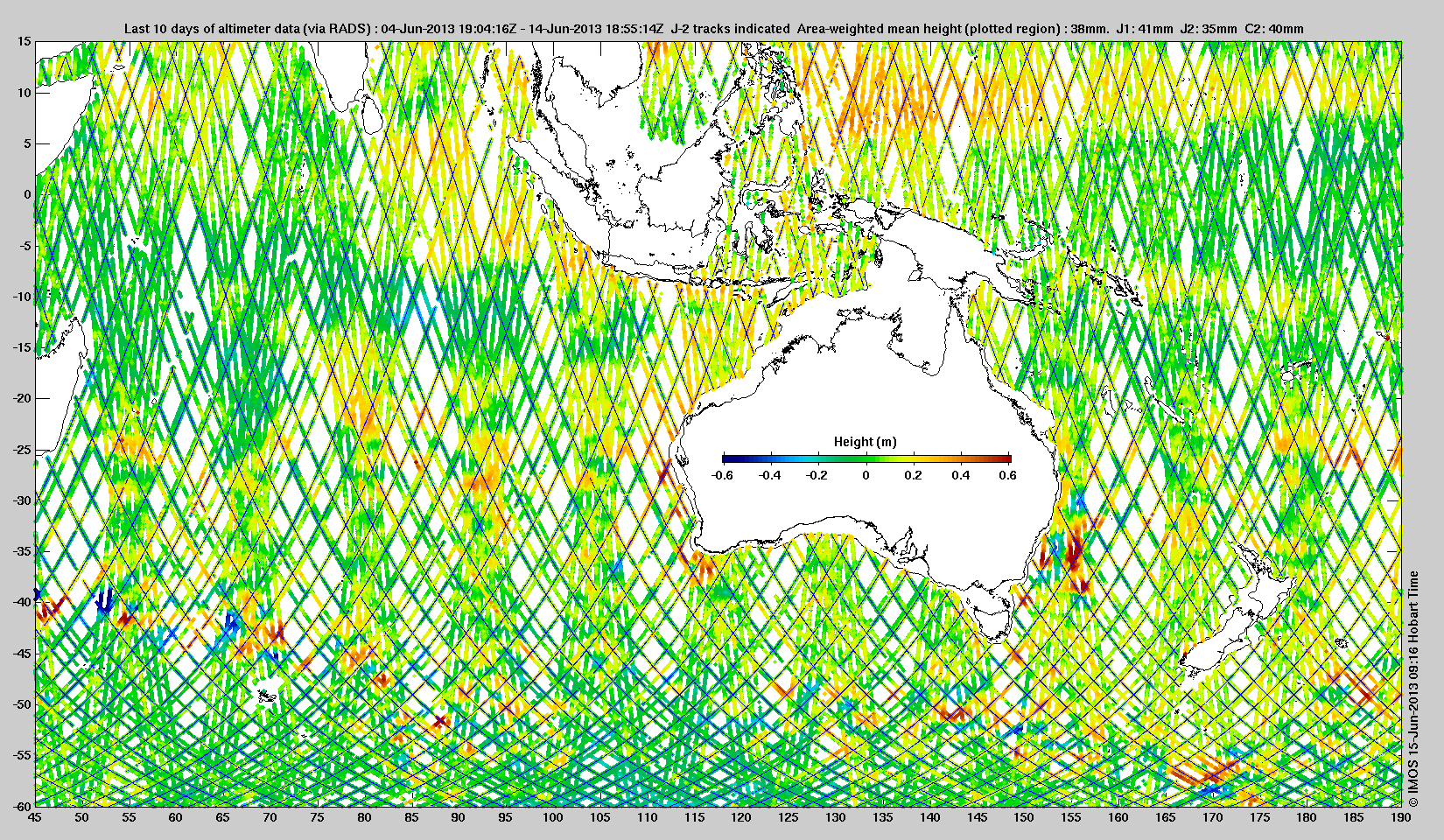The height and width of the screenshot is (840, 1444).
Task: Click latitude axis label 0
Action: (28, 194)
